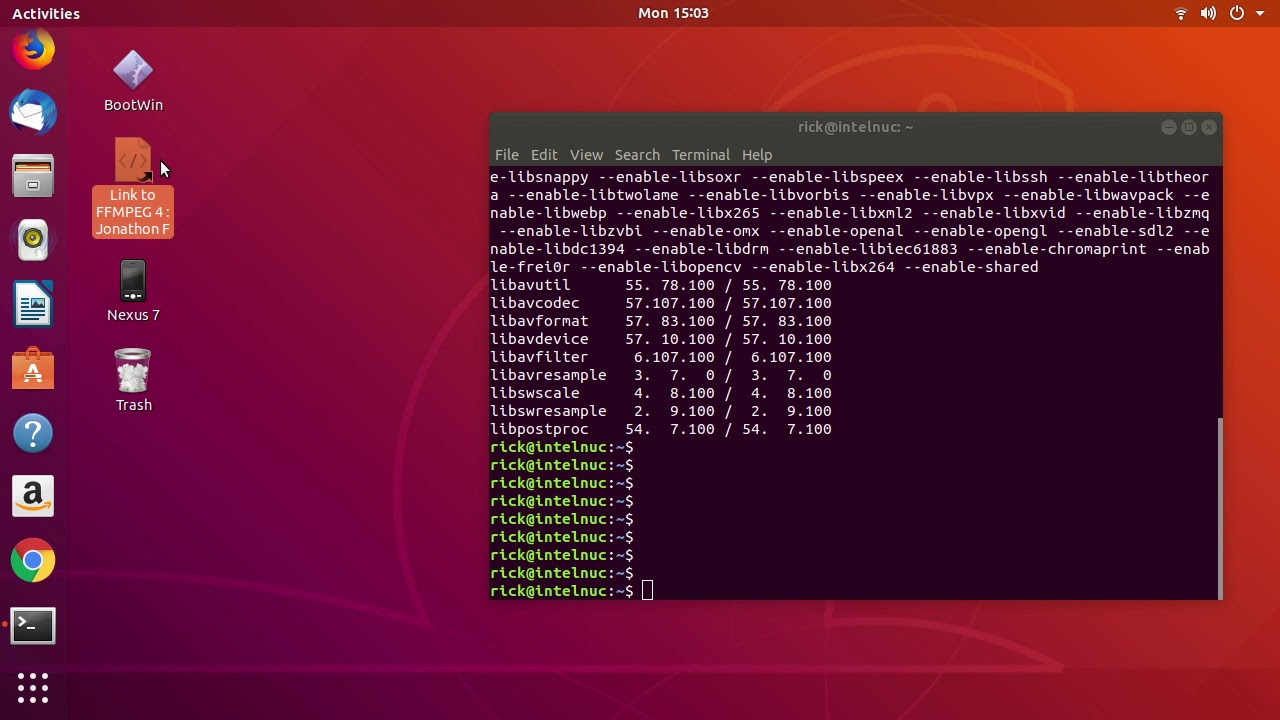
Task: Select the BootWin desktop icon
Action: click(x=133, y=82)
